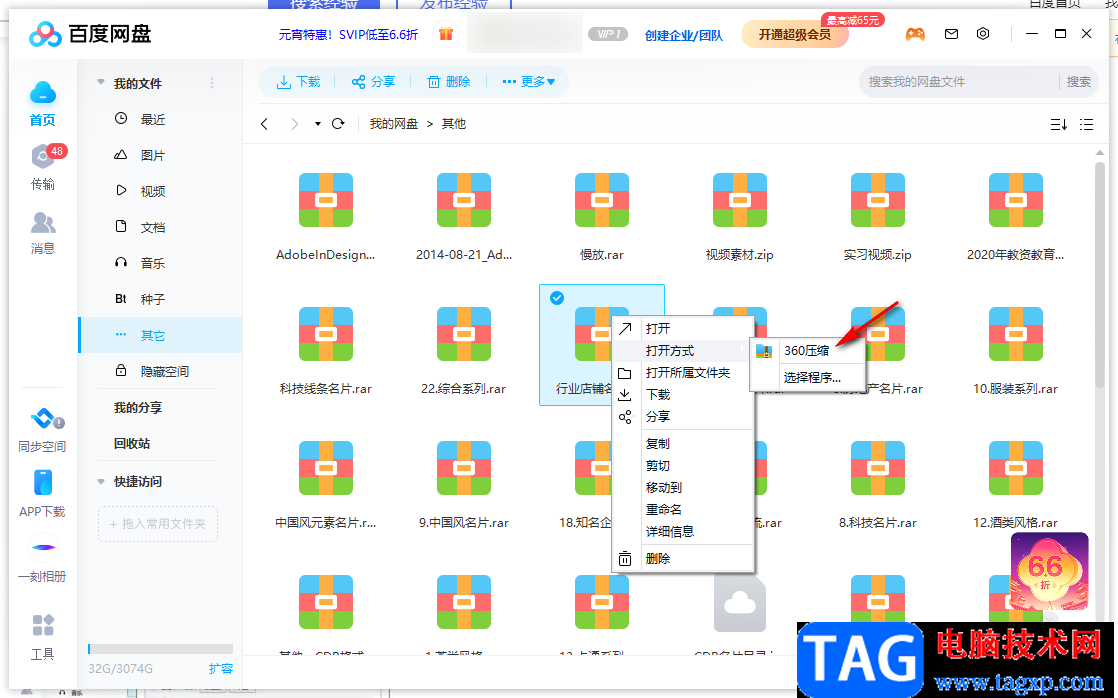Select 360压缩 in submenu

807,350
